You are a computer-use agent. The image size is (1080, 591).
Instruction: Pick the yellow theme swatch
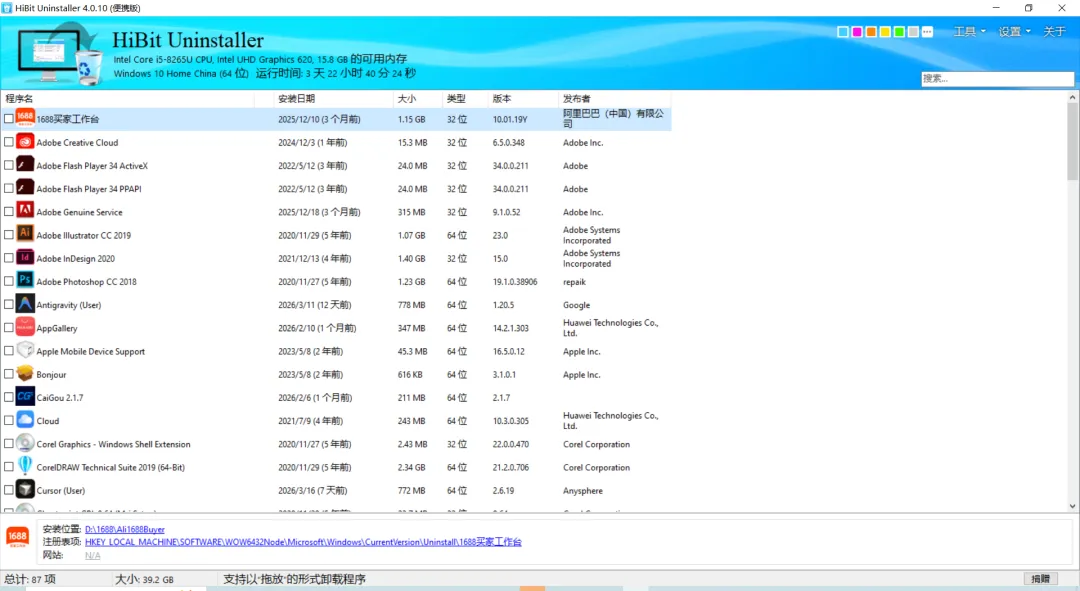tap(885, 32)
